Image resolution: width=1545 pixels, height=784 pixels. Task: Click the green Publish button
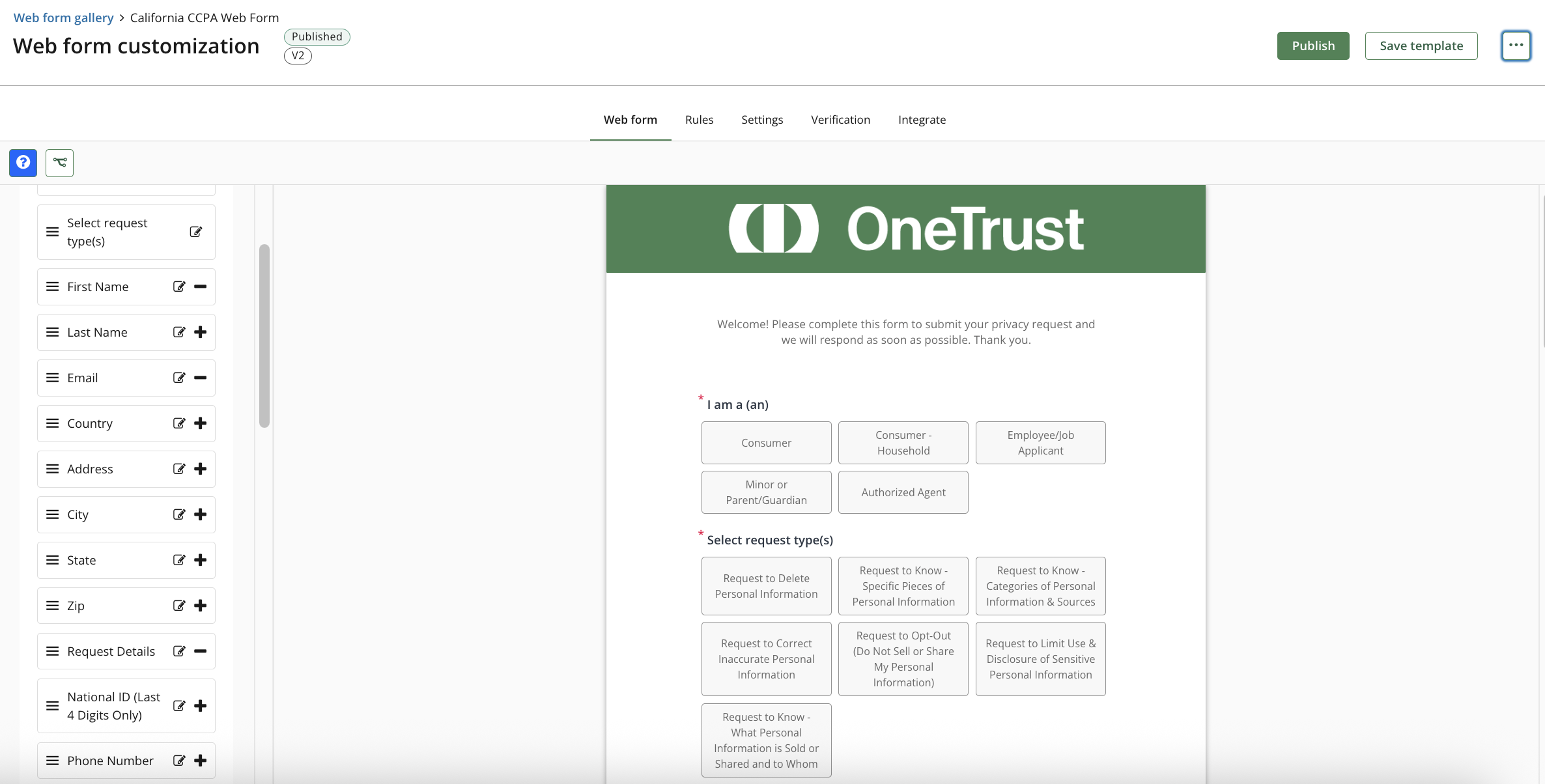coord(1313,46)
